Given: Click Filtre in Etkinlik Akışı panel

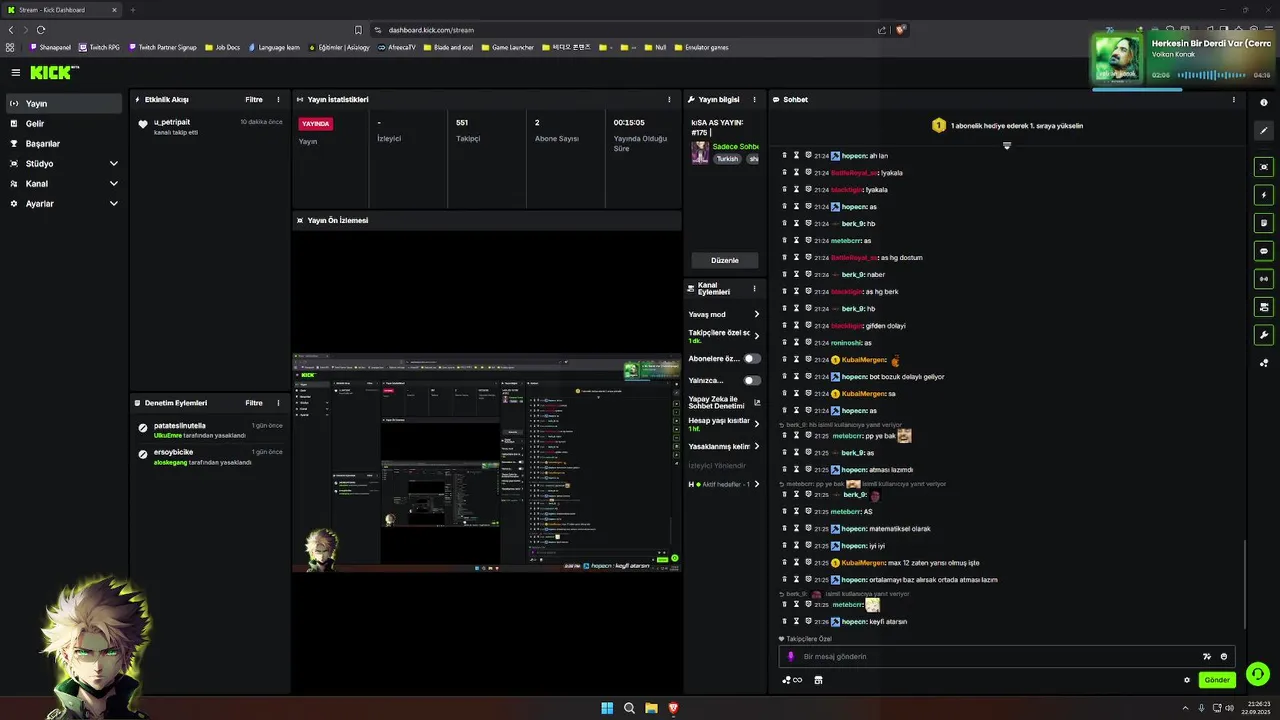Looking at the screenshot, I should (254, 100).
